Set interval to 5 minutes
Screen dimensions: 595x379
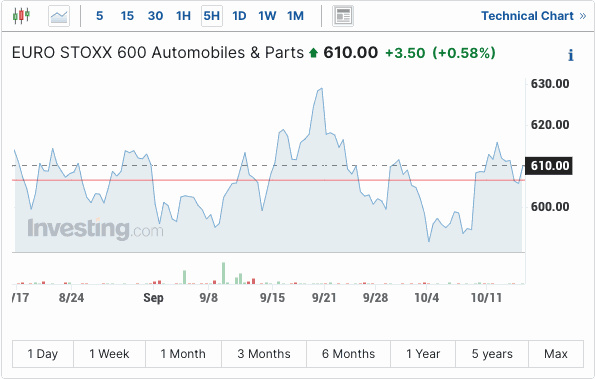click(x=99, y=16)
